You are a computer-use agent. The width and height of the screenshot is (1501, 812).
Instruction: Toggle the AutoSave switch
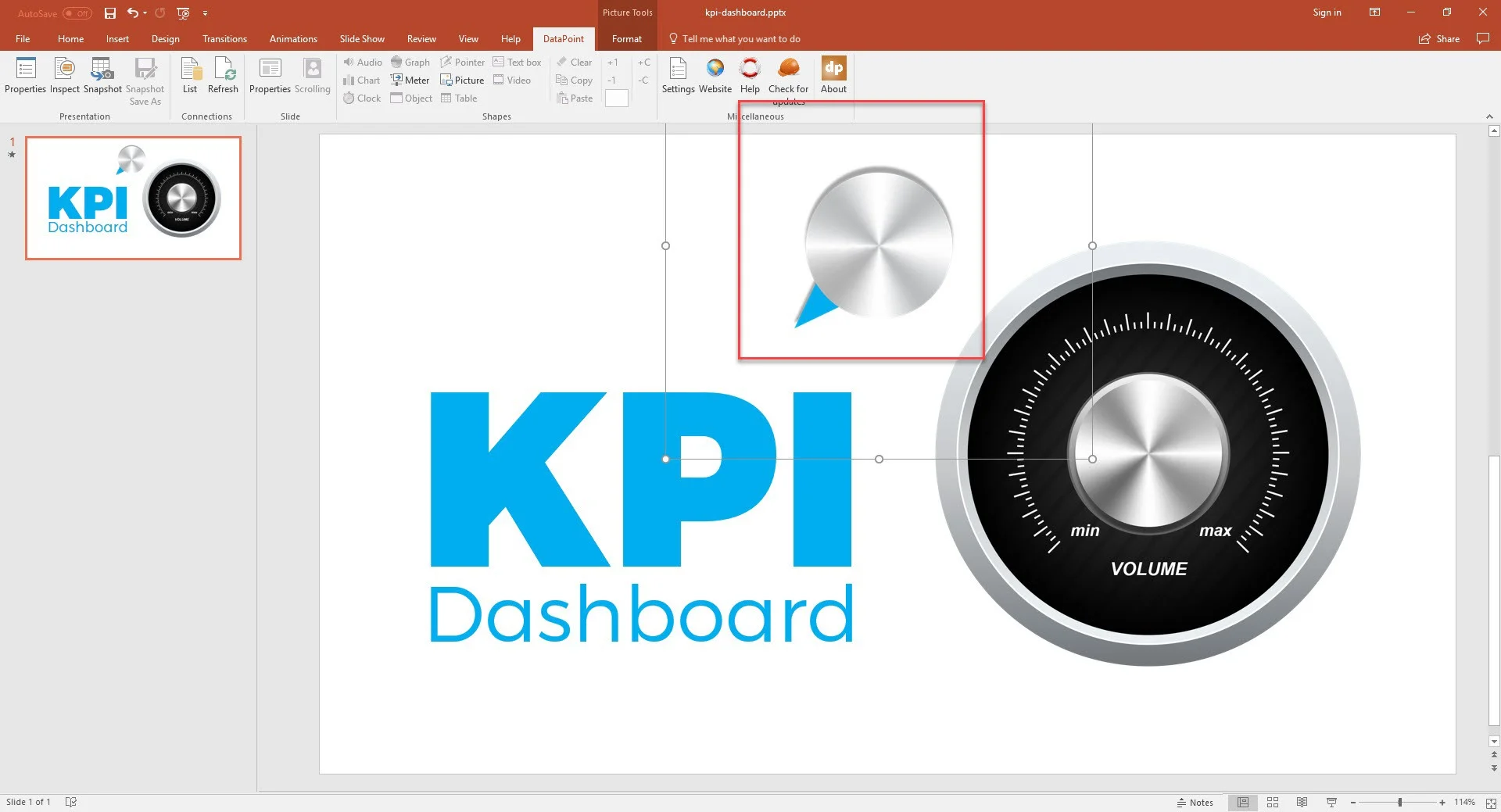[x=77, y=13]
